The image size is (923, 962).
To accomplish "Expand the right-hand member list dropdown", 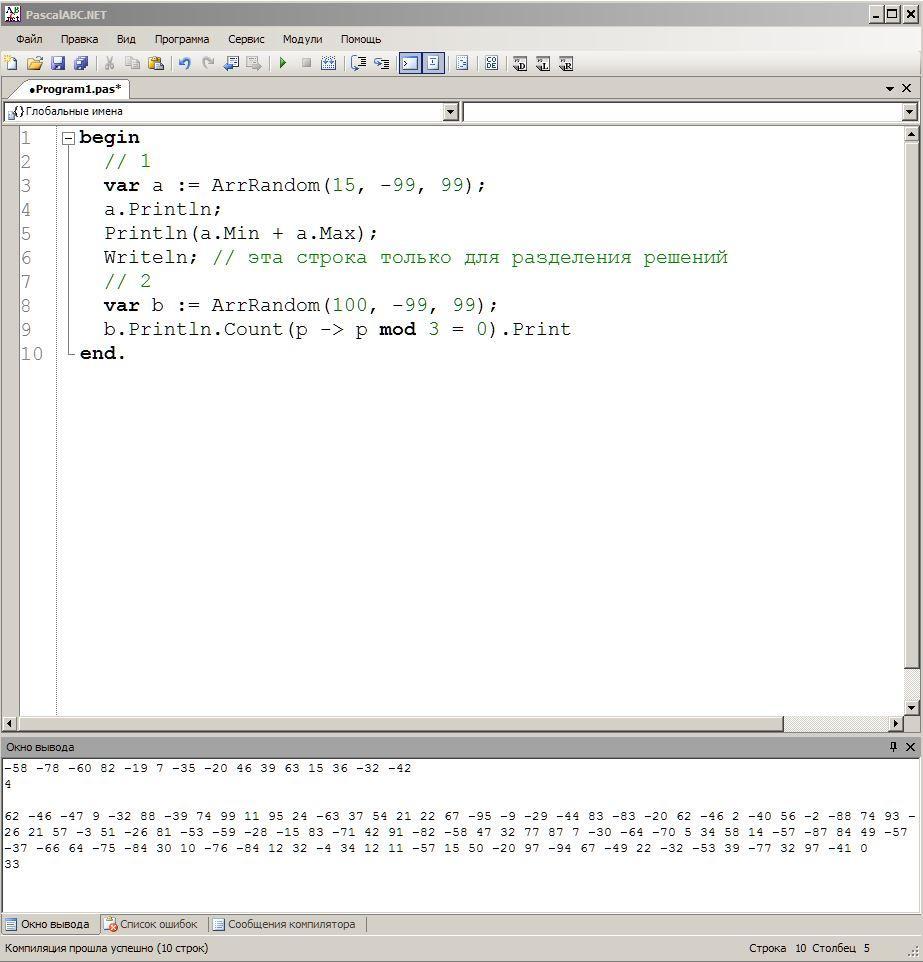I will pos(910,112).
